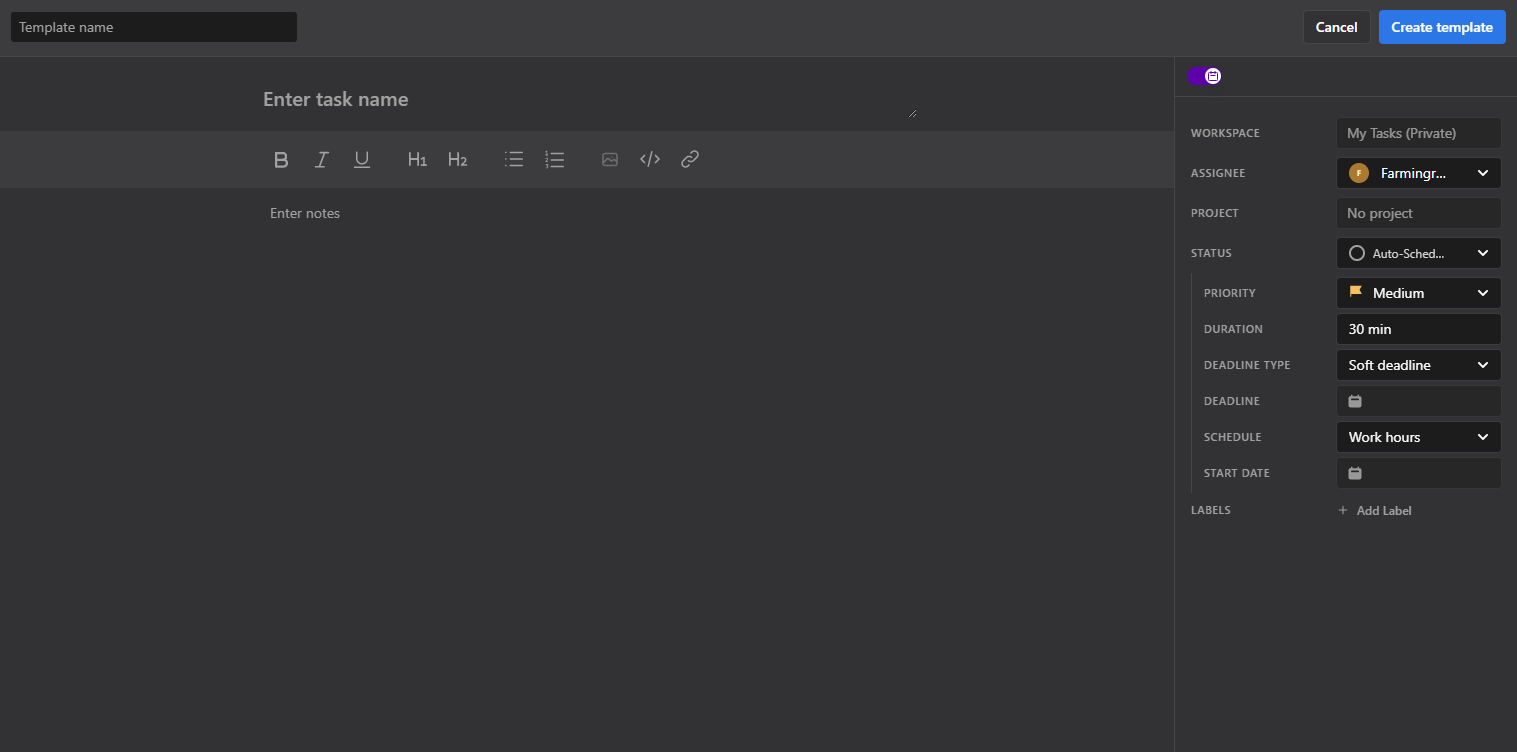Image resolution: width=1517 pixels, height=752 pixels.
Task: Insert a numbered list
Action: pos(555,159)
